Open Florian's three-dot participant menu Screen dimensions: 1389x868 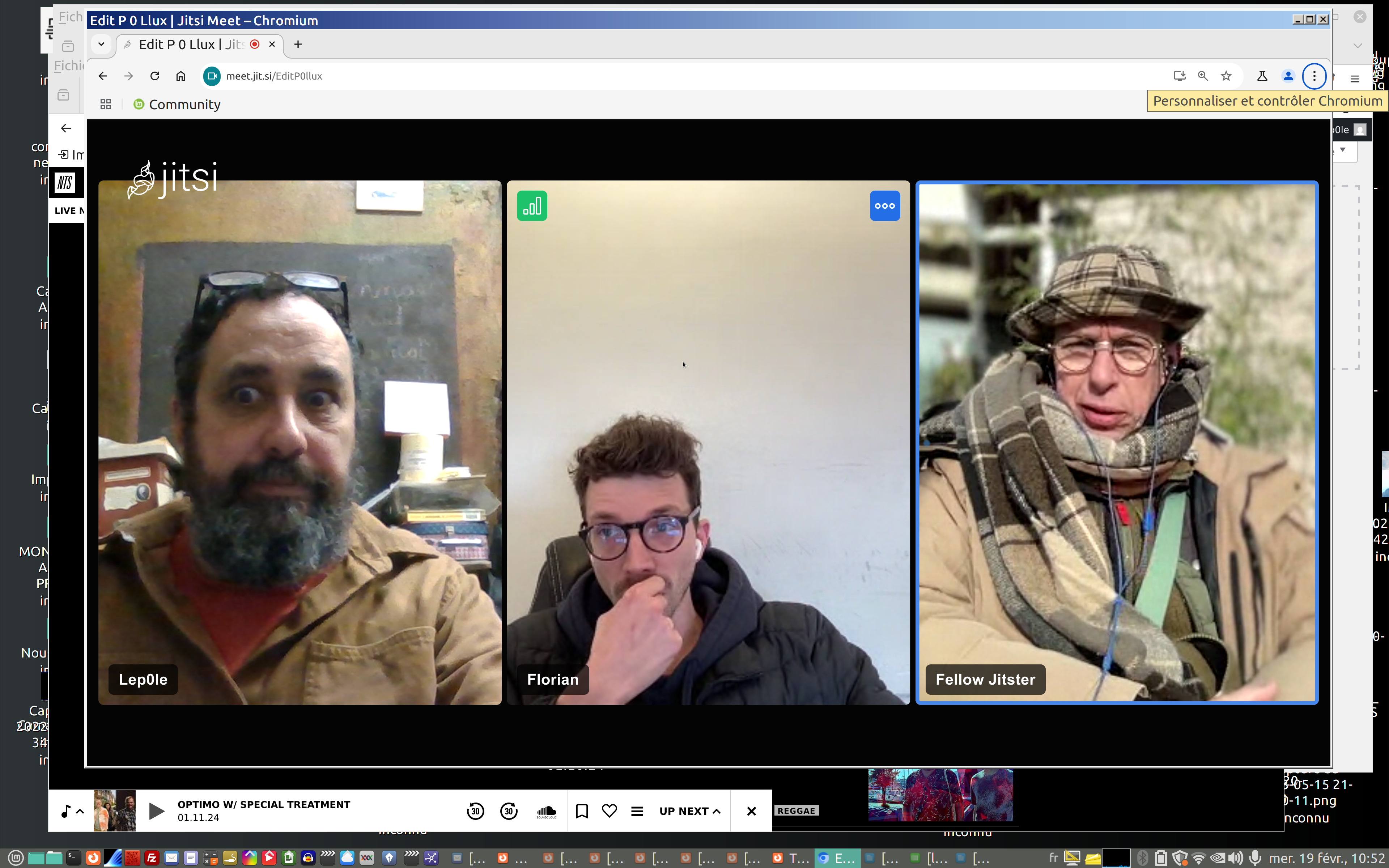[x=884, y=205]
